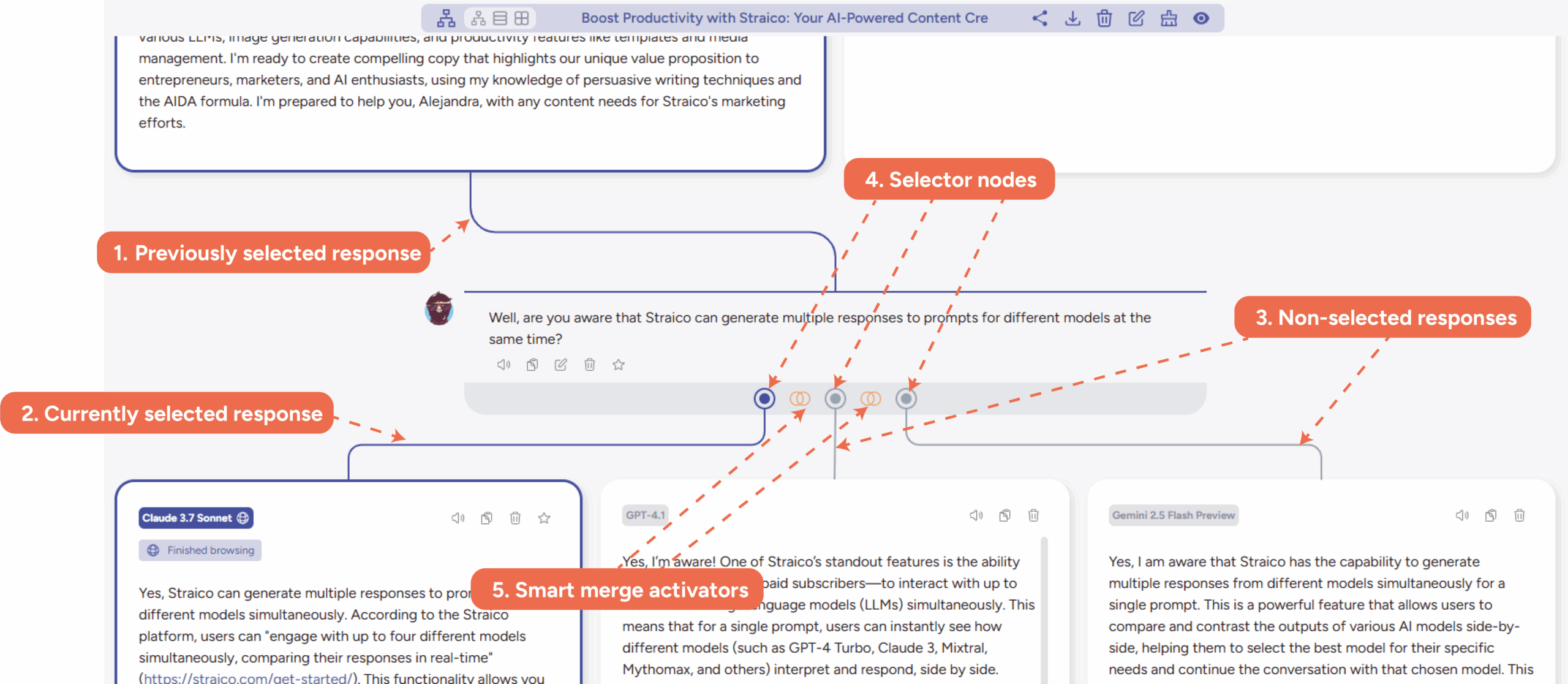Click the share chat icon

1039,18
